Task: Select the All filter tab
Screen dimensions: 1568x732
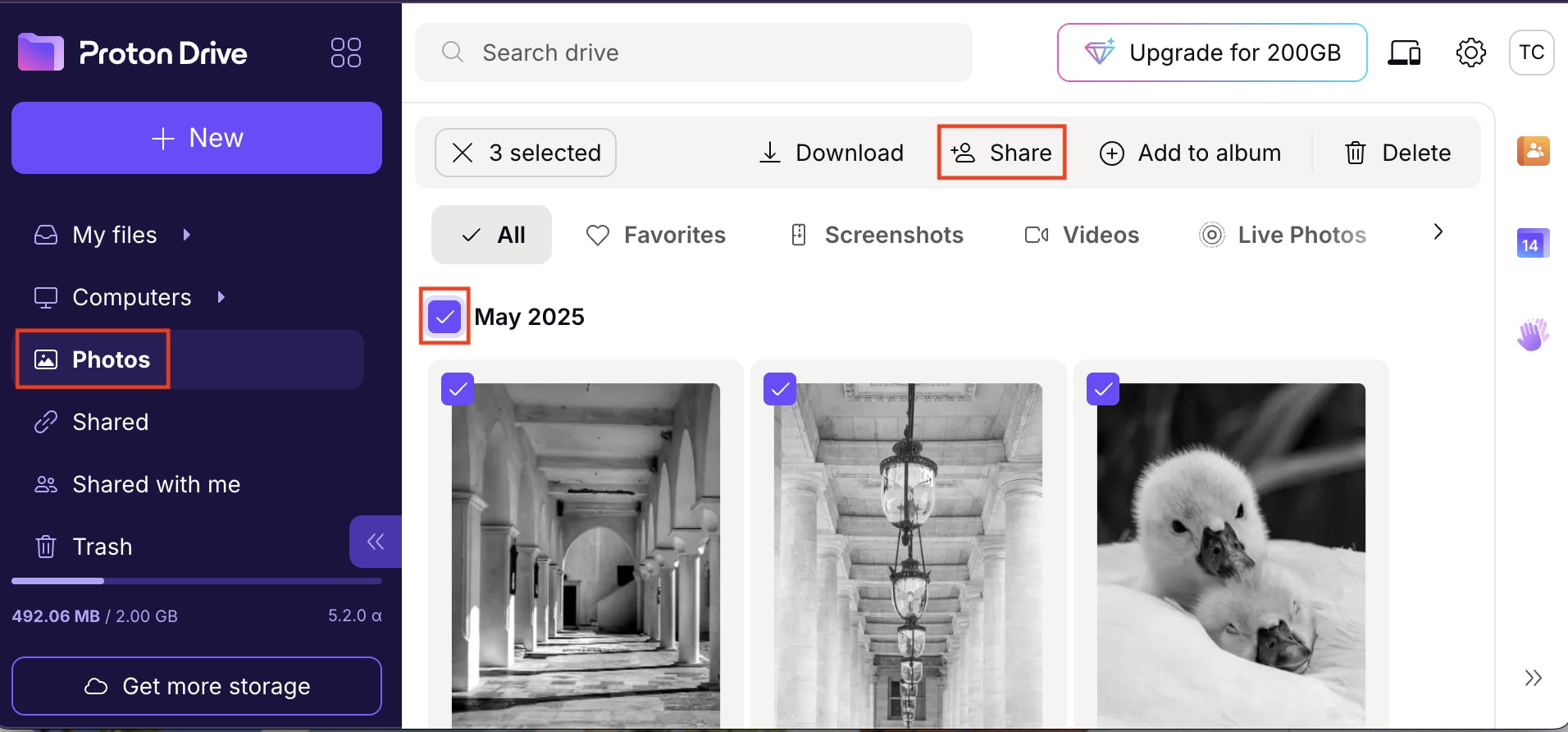Action: tap(491, 235)
